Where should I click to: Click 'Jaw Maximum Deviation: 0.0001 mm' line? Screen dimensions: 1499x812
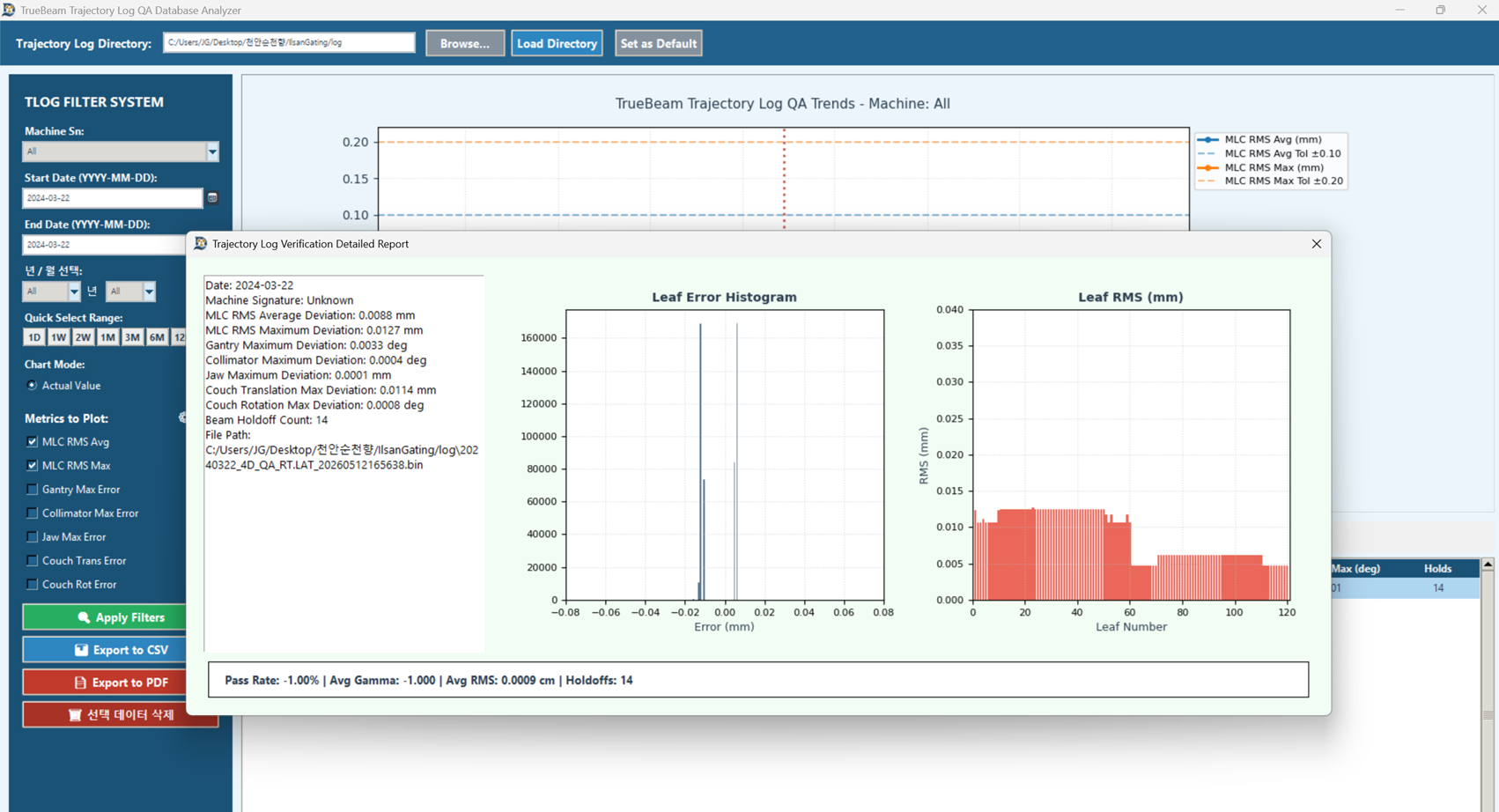(299, 375)
